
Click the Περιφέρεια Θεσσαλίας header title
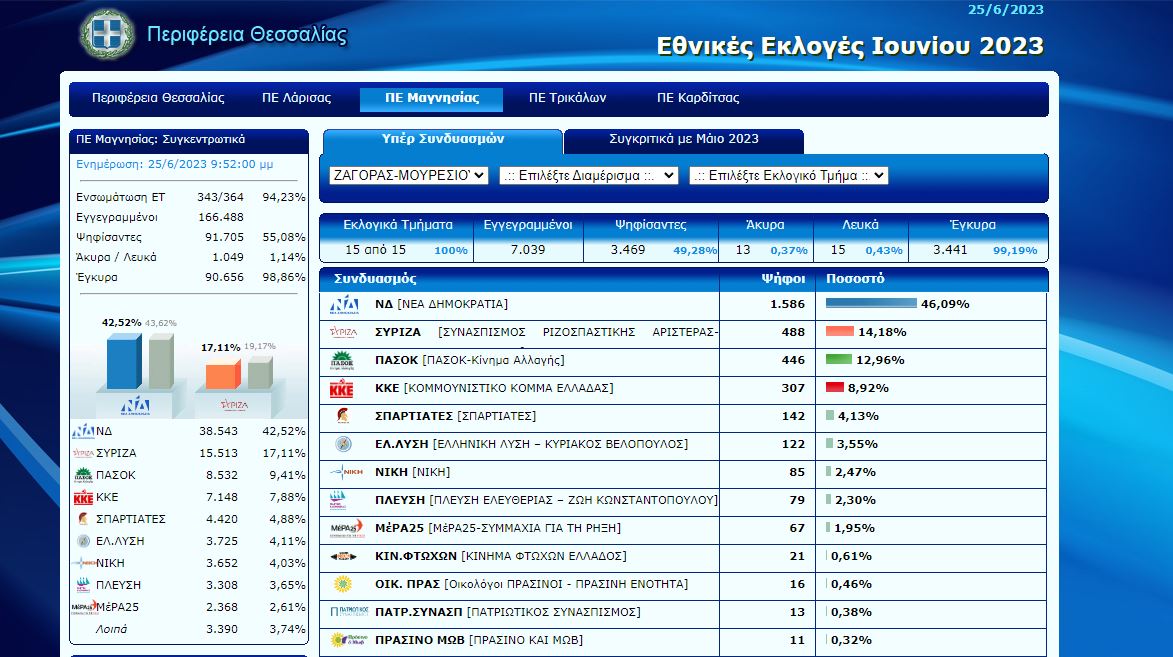[x=247, y=34]
